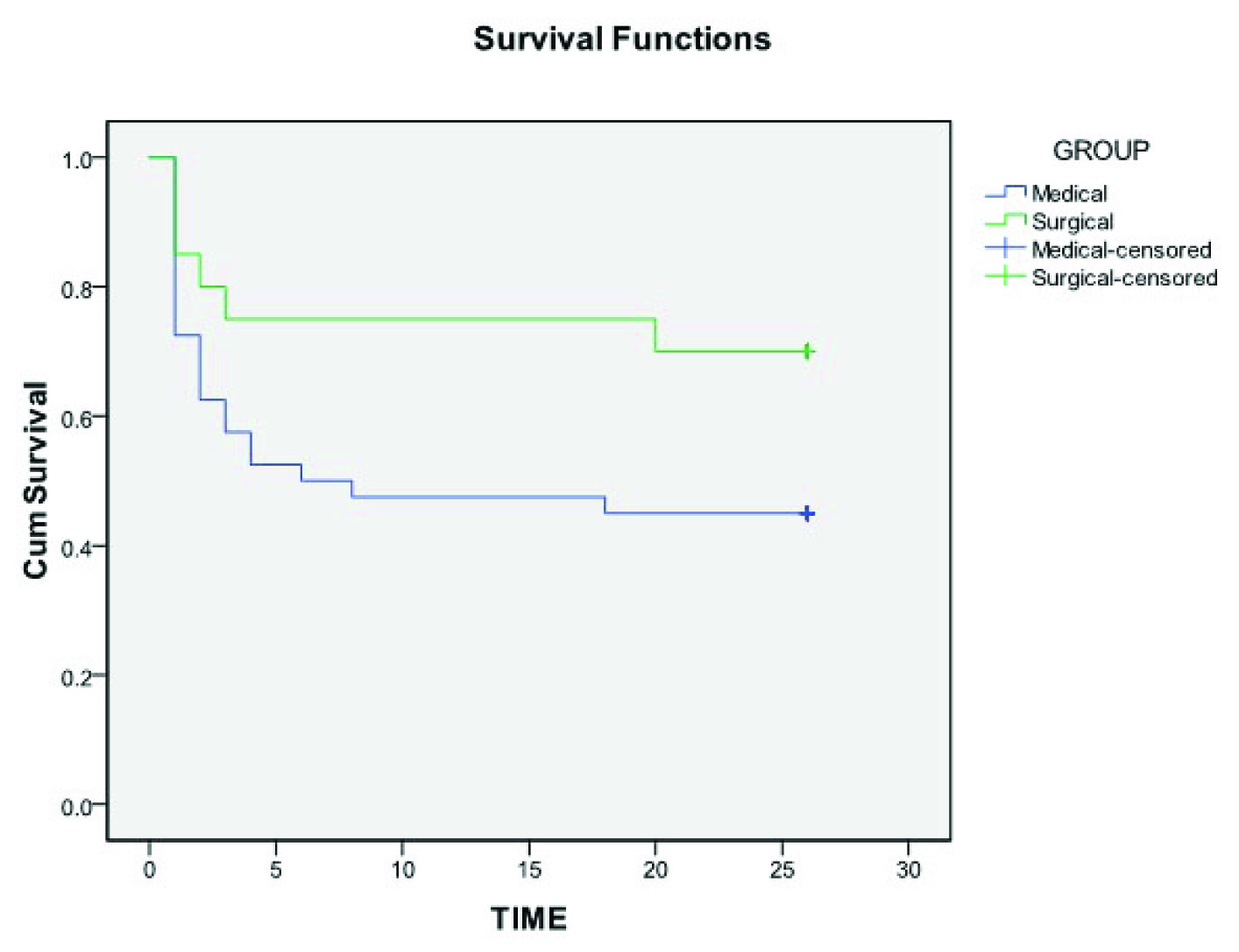Click the GROUP legend heading
This screenshot has width=1239, height=952.
click(x=1101, y=151)
